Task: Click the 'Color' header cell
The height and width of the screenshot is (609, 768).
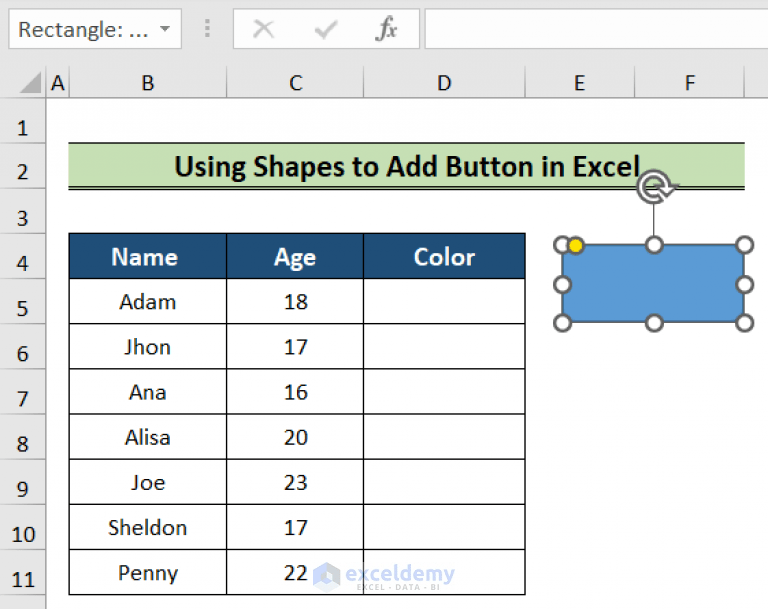Action: pos(444,256)
